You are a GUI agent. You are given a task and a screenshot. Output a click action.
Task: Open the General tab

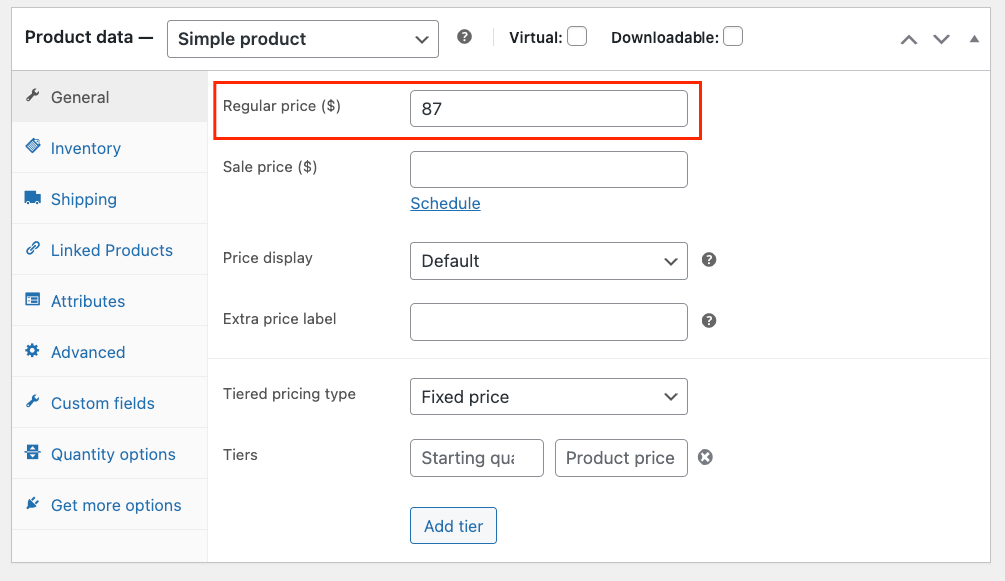click(x=110, y=97)
